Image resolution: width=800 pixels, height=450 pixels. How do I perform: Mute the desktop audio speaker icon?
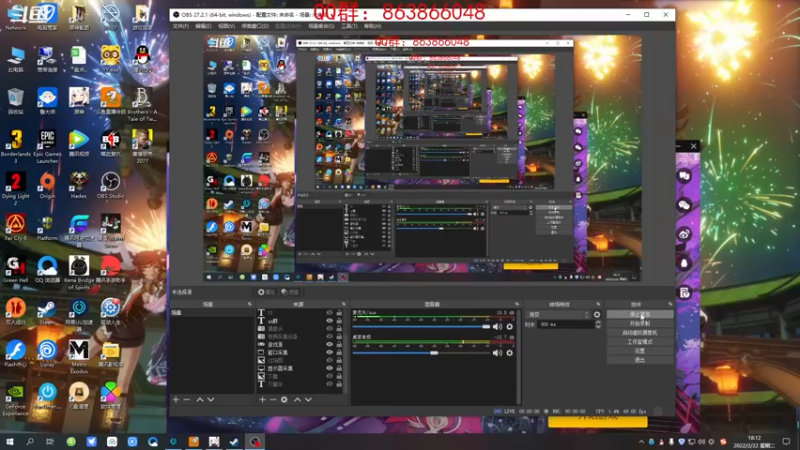click(497, 353)
